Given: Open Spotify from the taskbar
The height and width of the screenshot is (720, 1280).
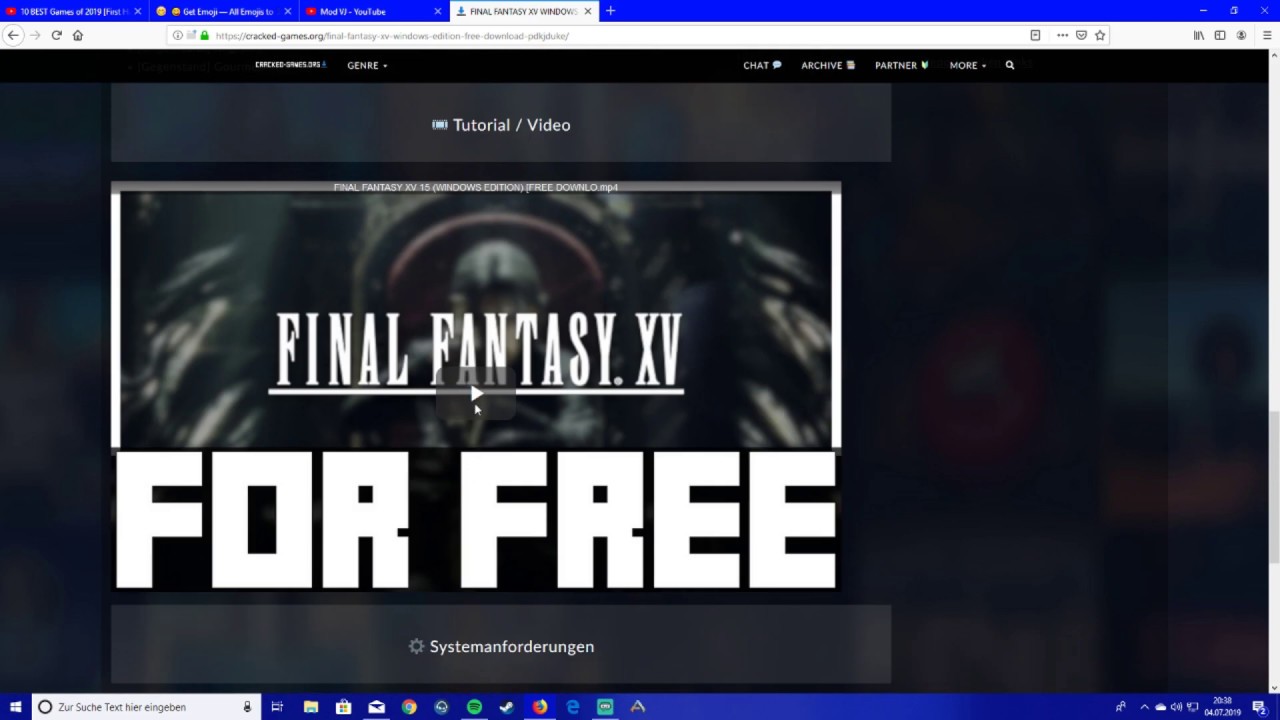Looking at the screenshot, I should 474,707.
